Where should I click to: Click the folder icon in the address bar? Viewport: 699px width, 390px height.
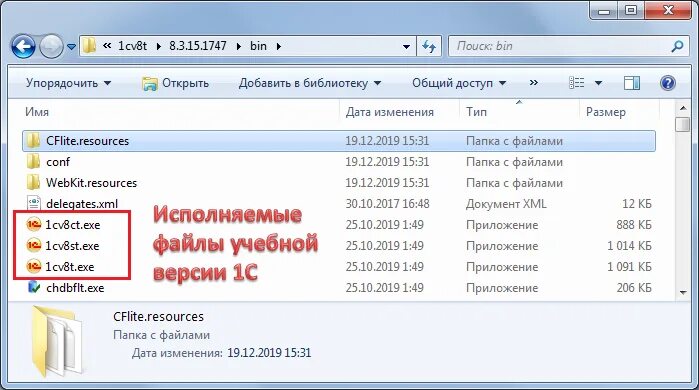[90, 45]
